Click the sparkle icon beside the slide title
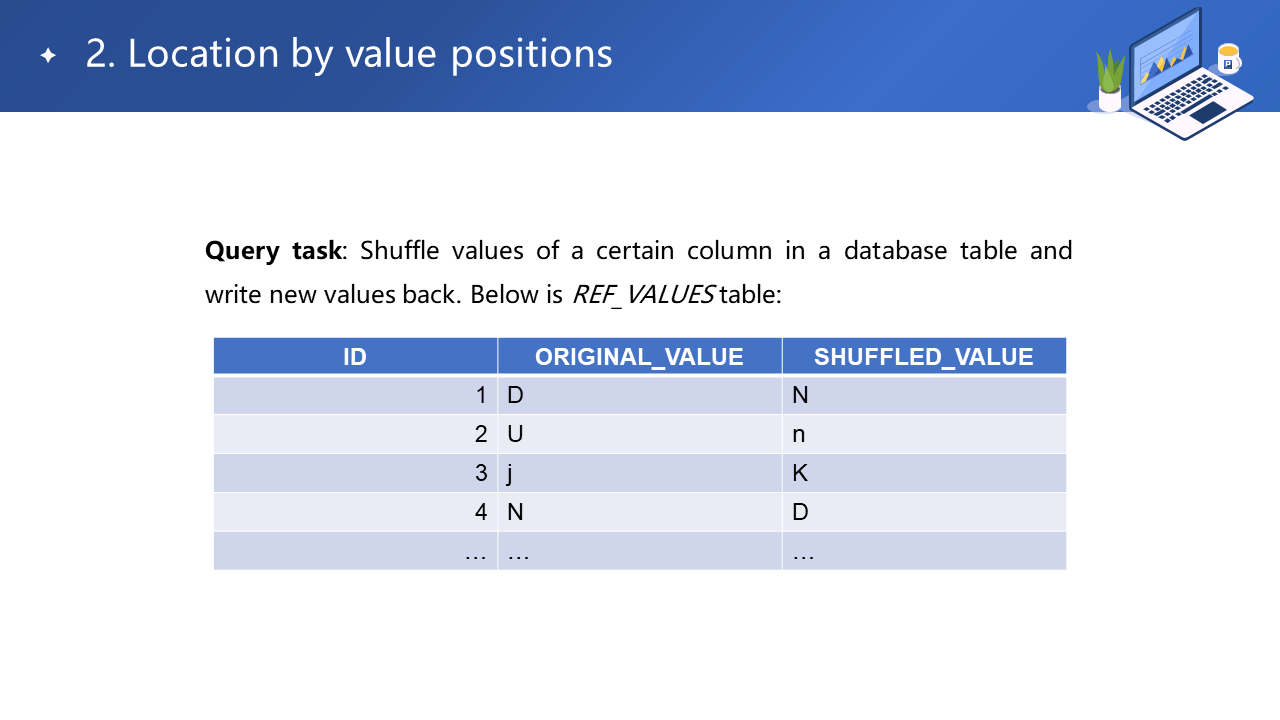1280x720 pixels. pos(48,56)
